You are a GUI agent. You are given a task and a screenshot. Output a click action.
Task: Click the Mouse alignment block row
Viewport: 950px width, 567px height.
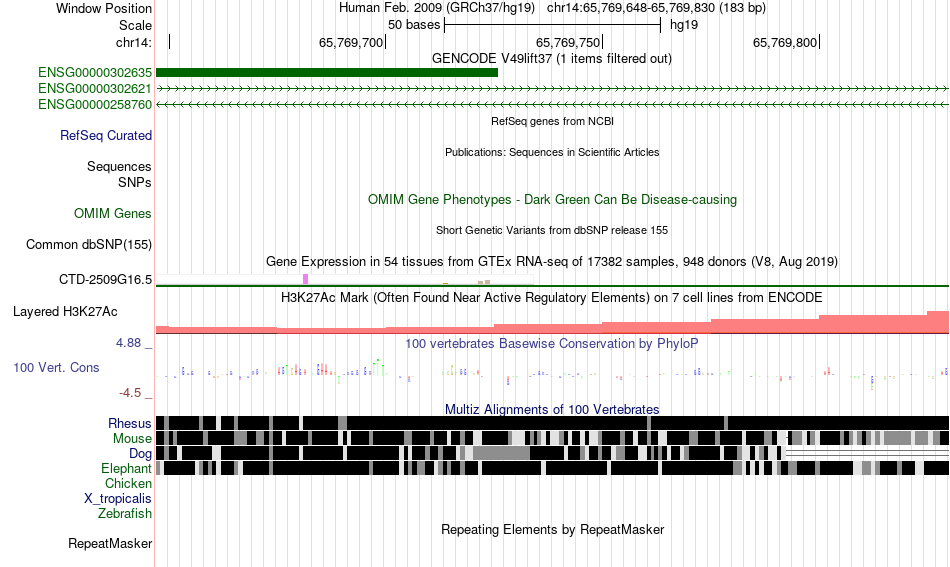pyautogui.click(x=553, y=438)
